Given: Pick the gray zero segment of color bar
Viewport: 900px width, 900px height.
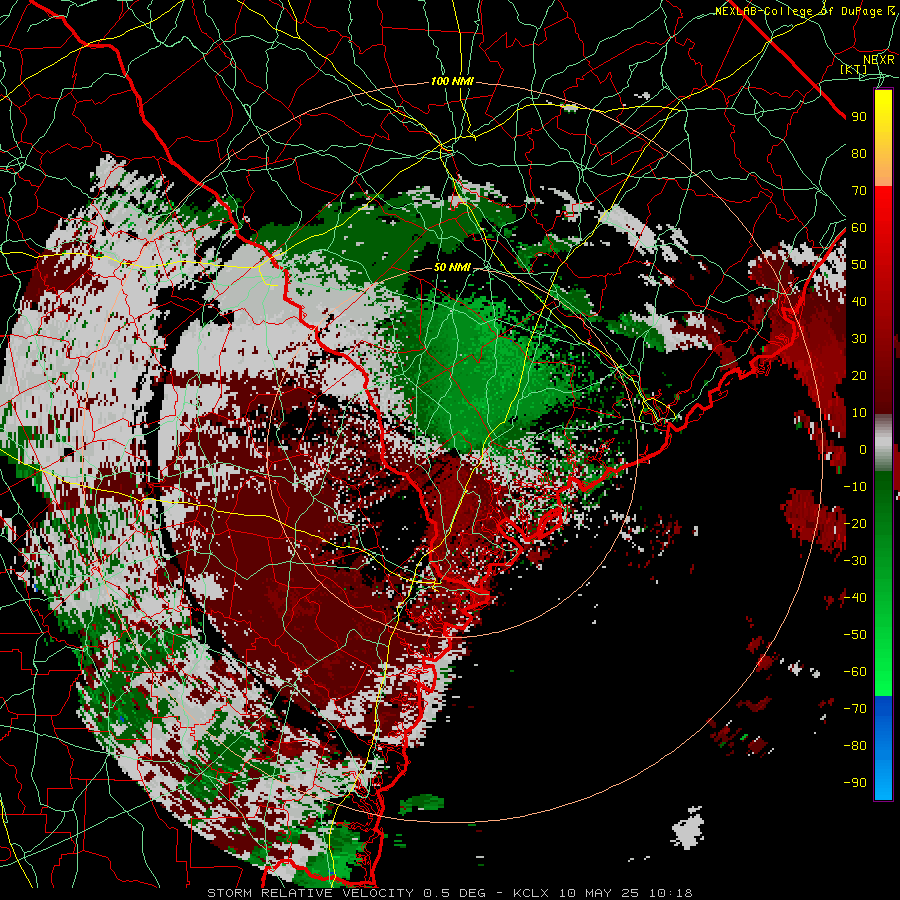Looking at the screenshot, I should [x=883, y=442].
